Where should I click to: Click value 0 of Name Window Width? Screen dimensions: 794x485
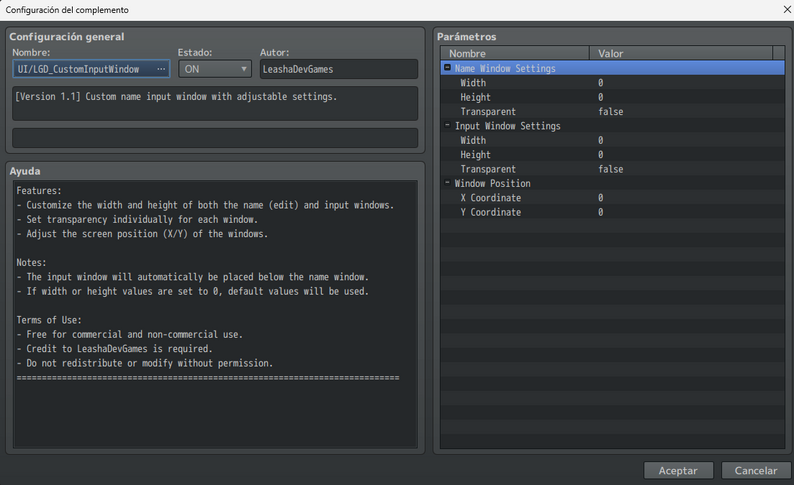(x=601, y=83)
